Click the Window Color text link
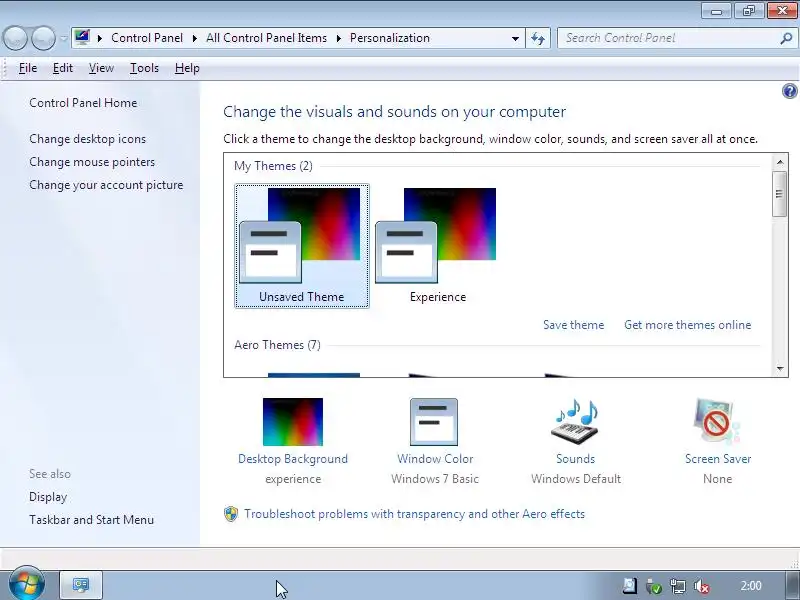The width and height of the screenshot is (800, 600). tap(435, 459)
